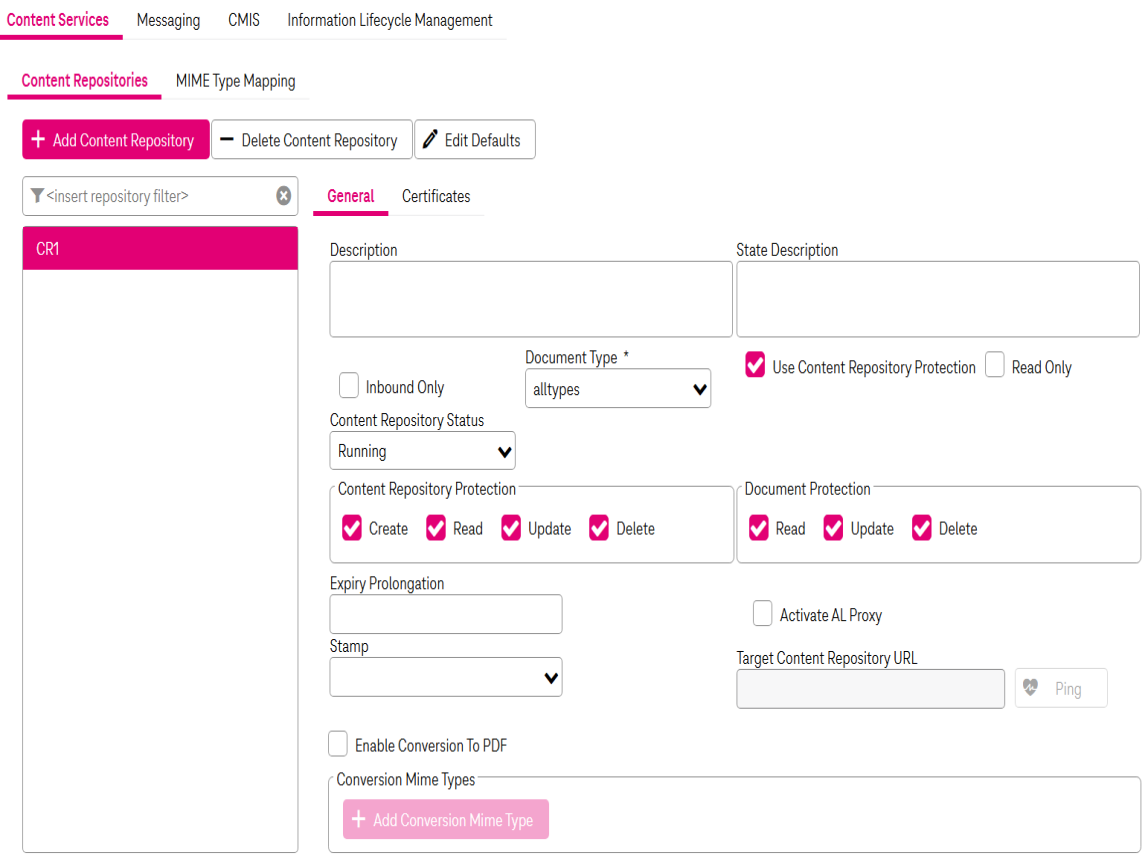Click Delete Content Repository button

click(311, 140)
